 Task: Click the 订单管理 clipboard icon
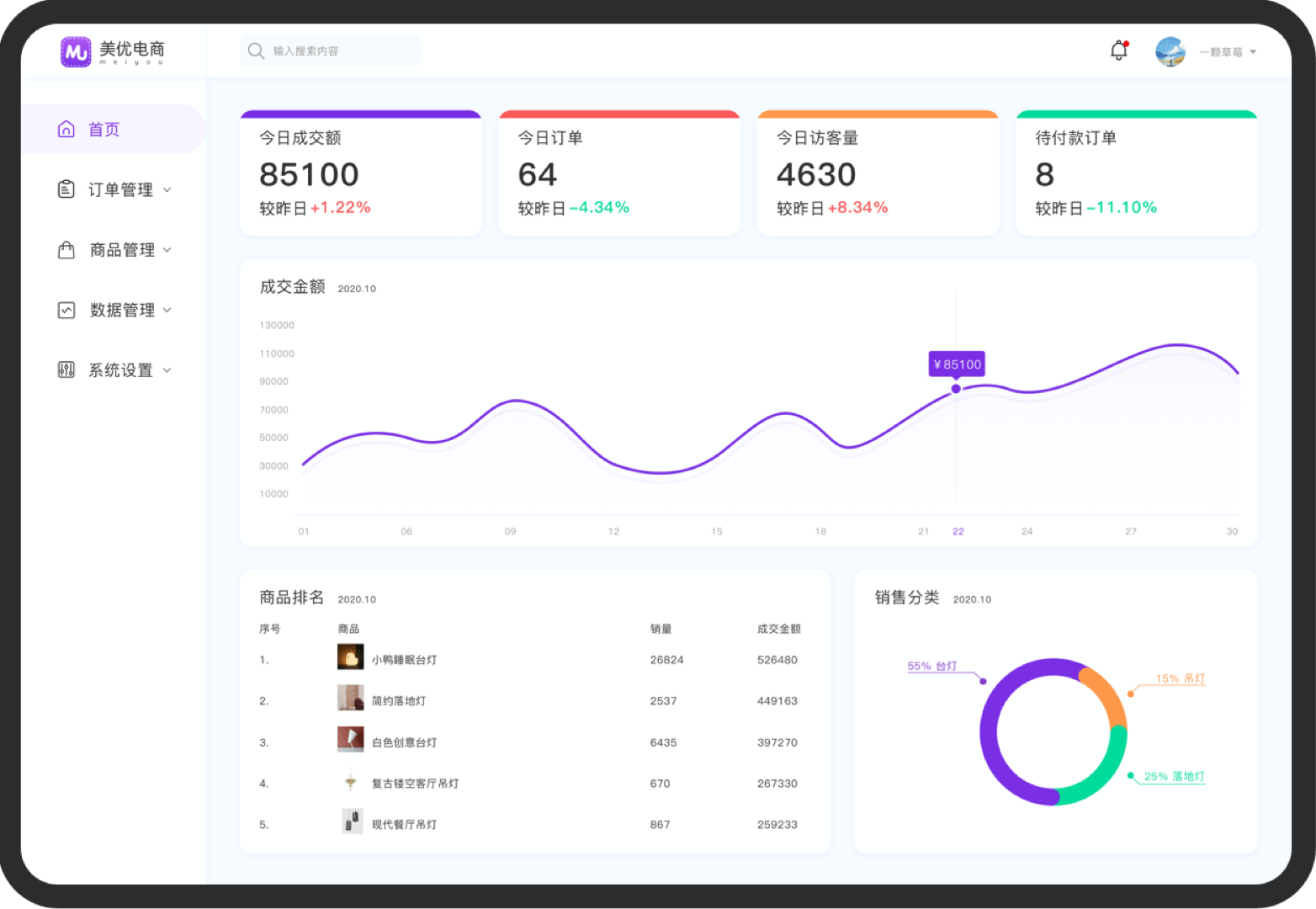click(x=66, y=189)
